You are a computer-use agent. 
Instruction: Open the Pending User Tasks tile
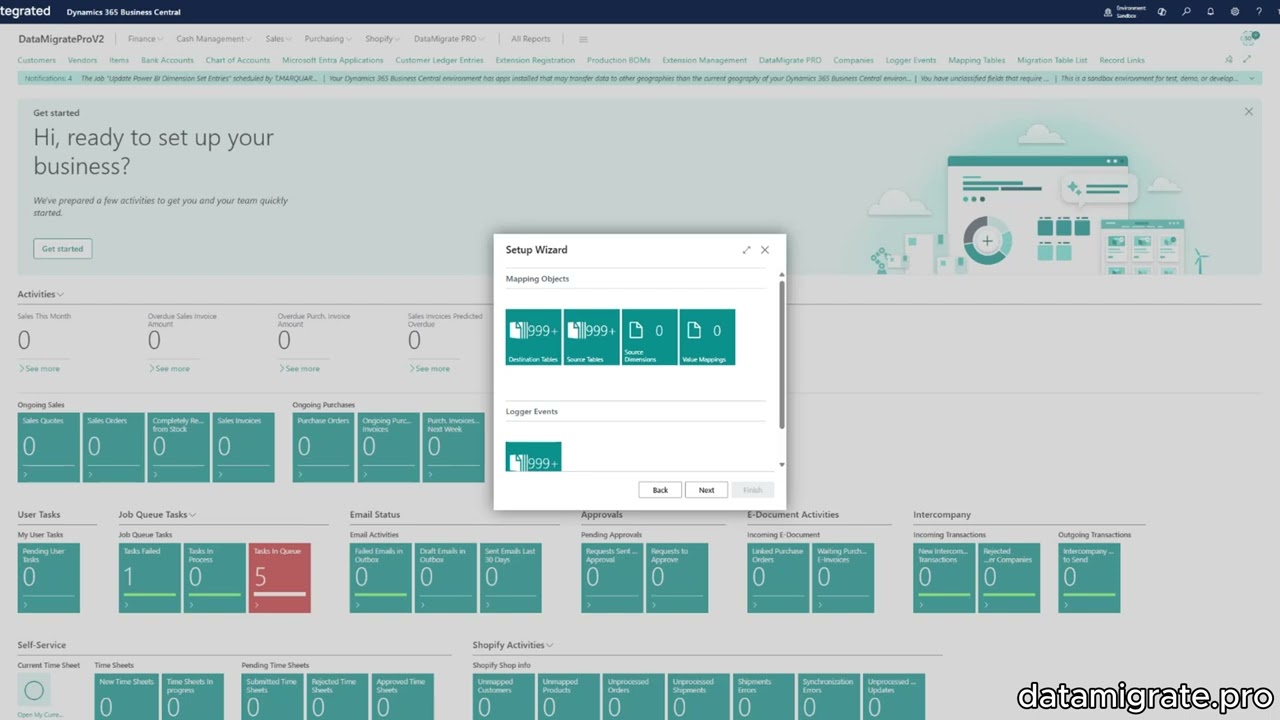click(48, 578)
